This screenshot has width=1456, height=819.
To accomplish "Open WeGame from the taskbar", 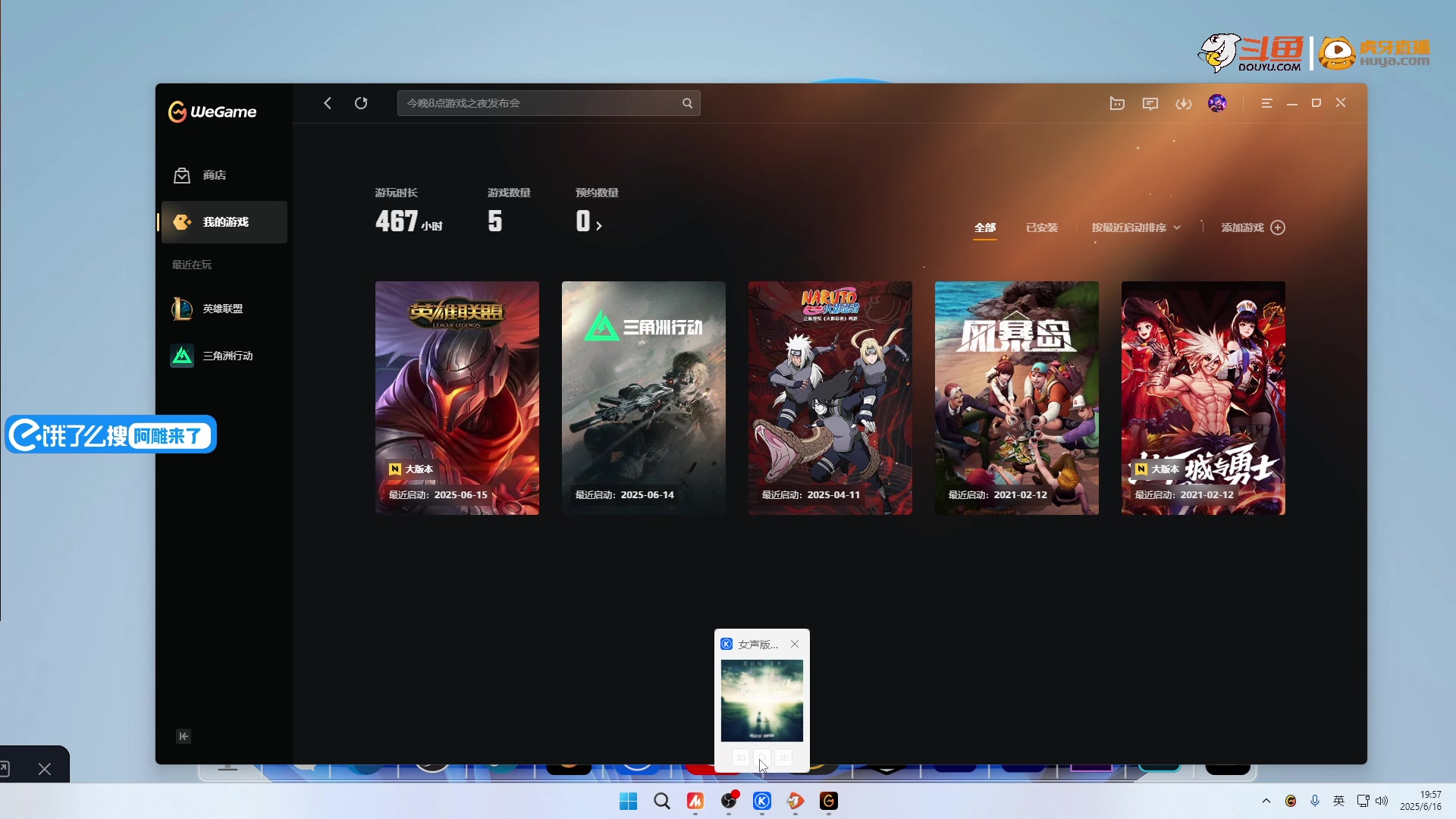I will click(829, 802).
